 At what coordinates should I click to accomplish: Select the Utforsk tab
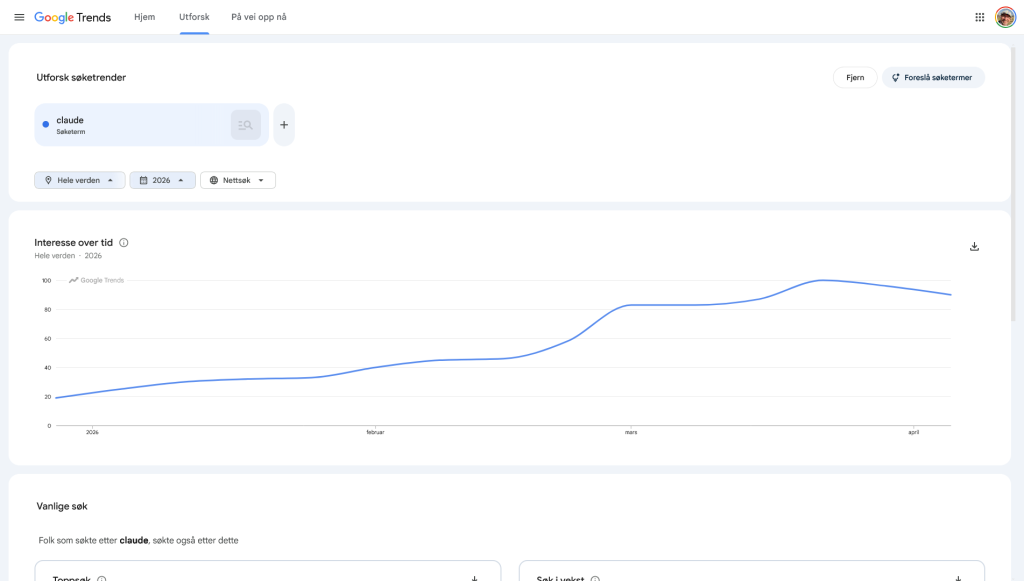[194, 17]
